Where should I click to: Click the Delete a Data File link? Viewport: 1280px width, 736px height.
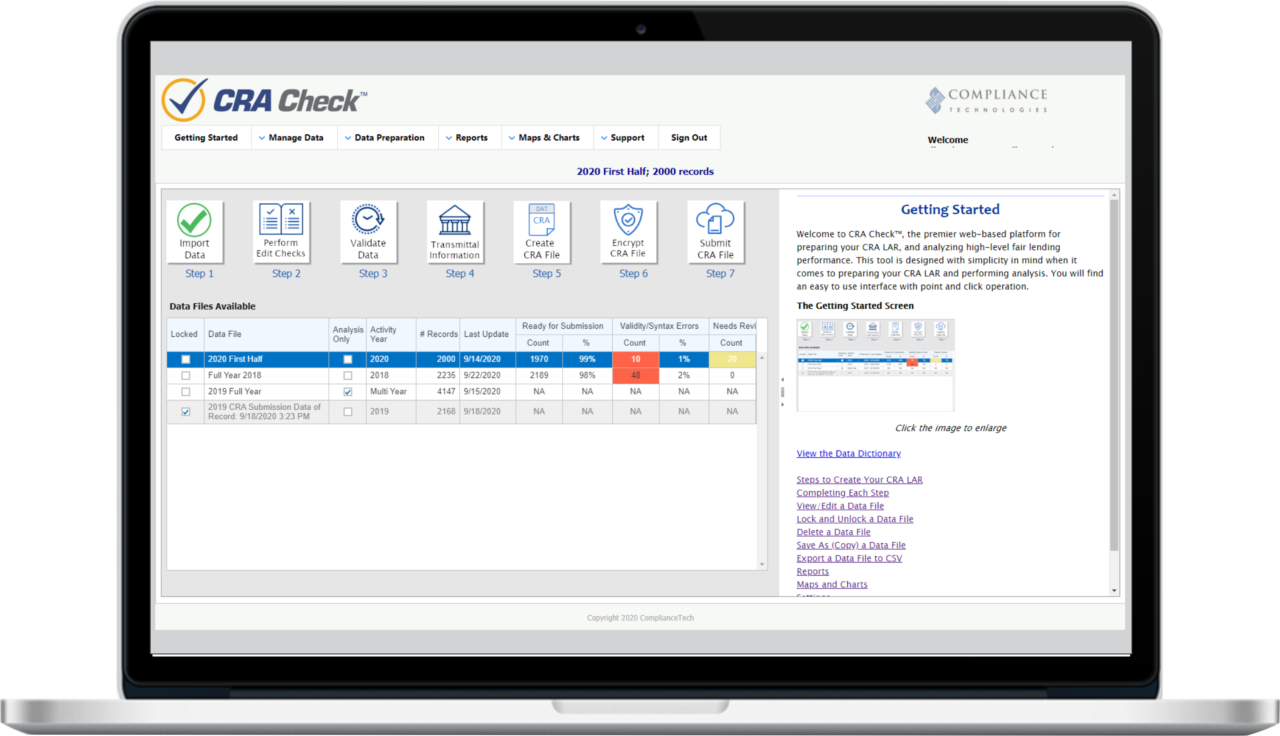pyautogui.click(x=834, y=532)
